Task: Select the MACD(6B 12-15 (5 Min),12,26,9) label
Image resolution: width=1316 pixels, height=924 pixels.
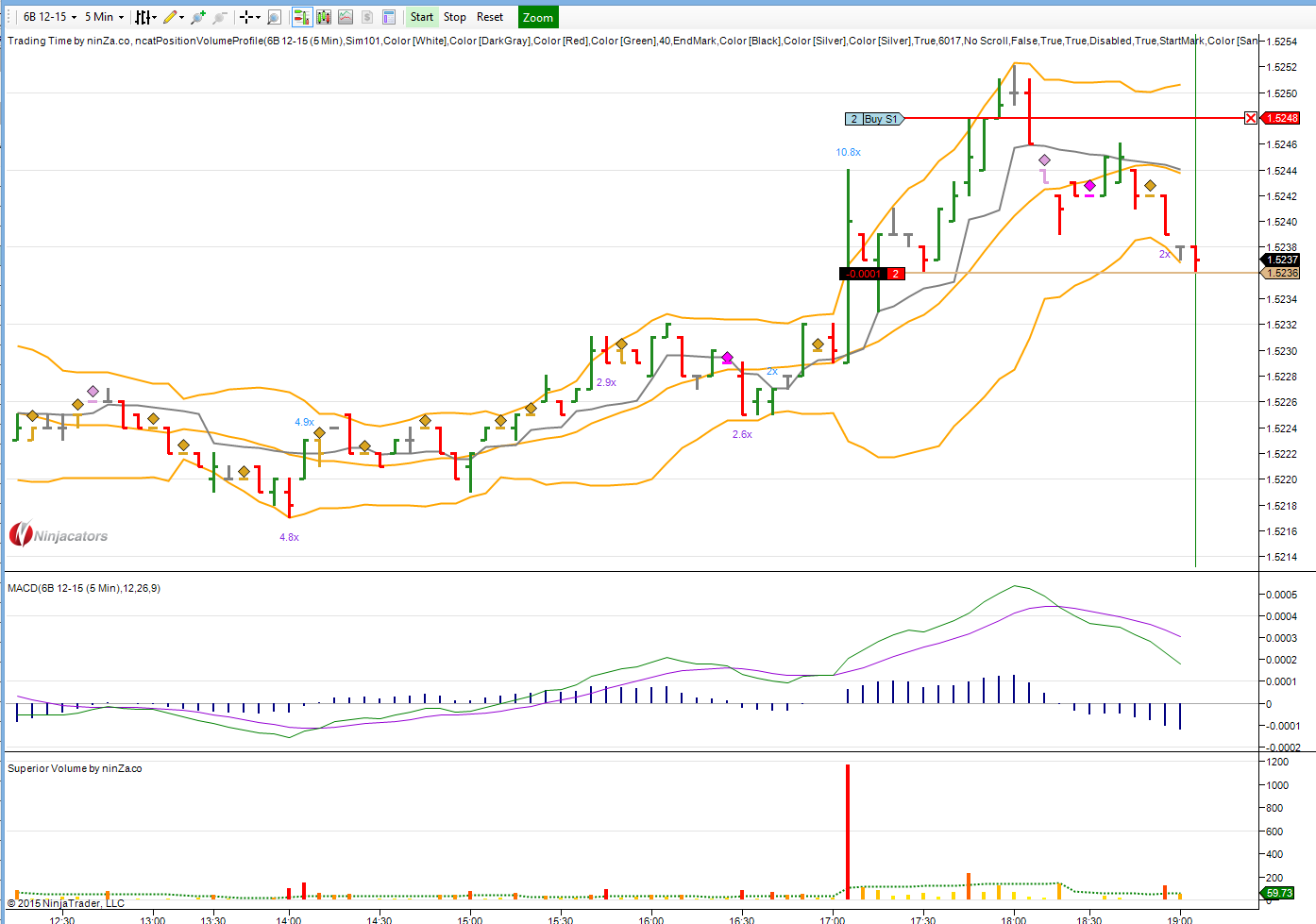Action: tap(84, 588)
